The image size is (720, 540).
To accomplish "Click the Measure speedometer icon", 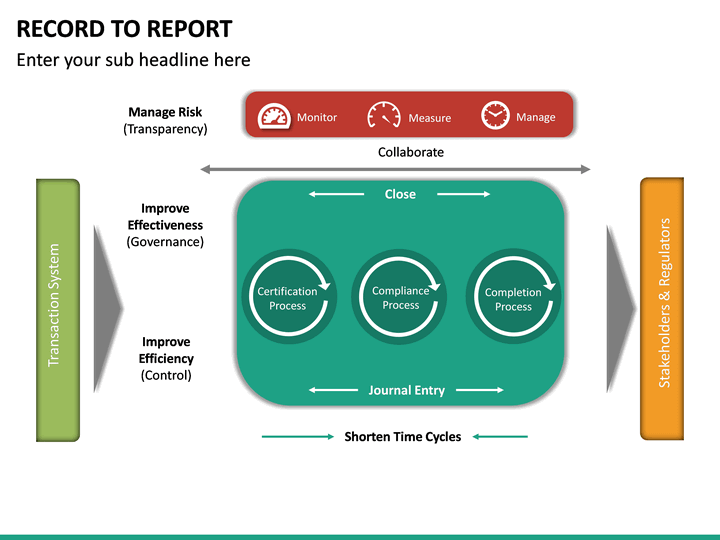I will tap(384, 116).
